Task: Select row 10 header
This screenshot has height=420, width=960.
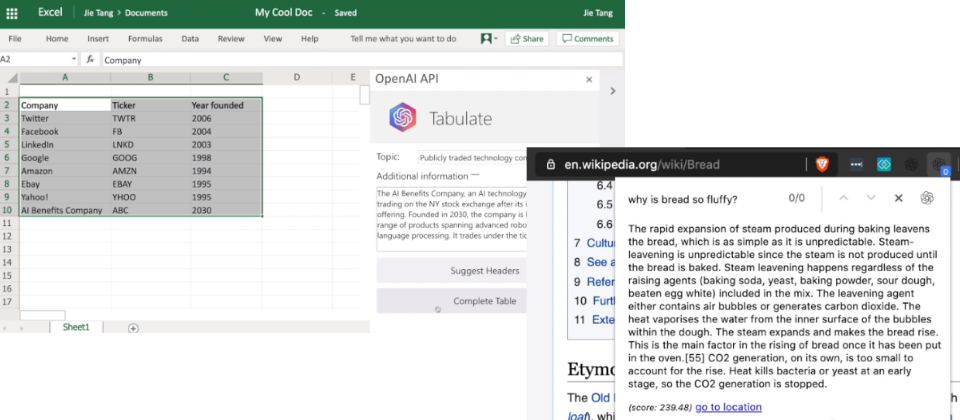Action: [9, 210]
